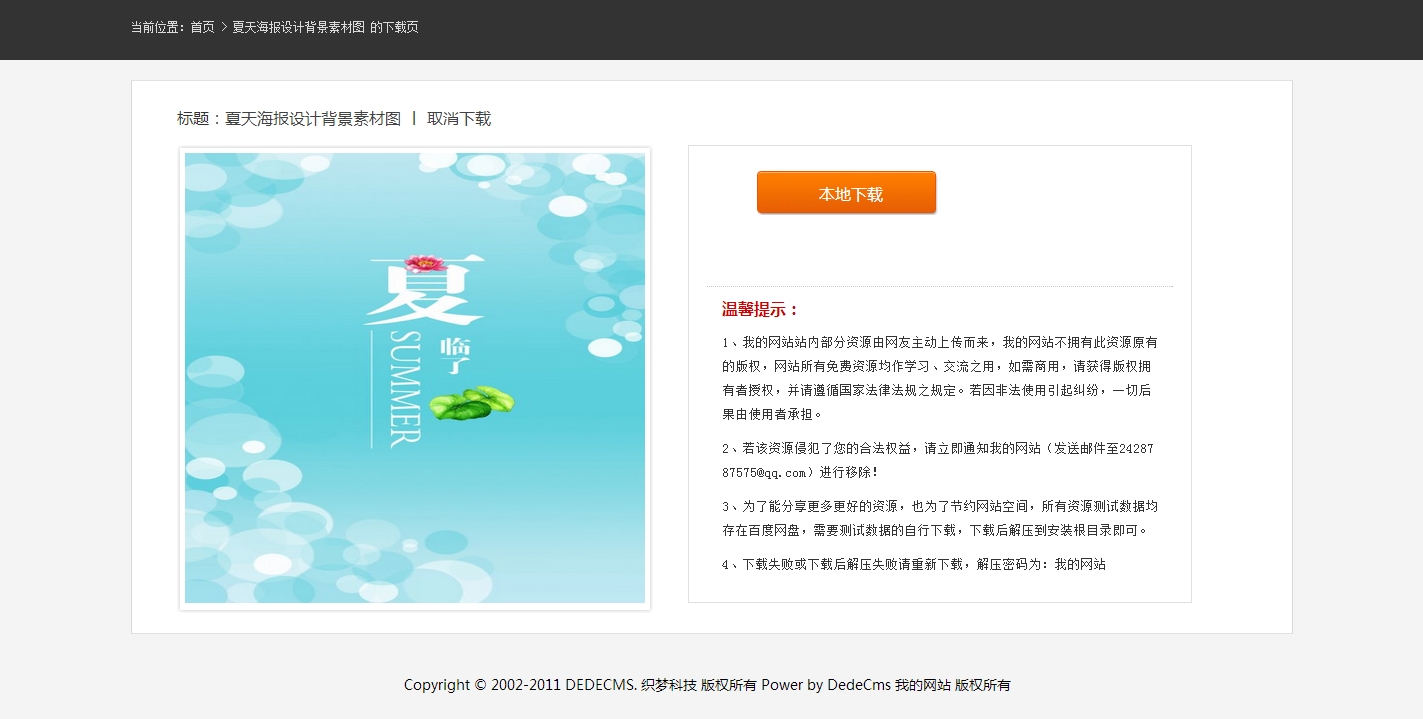Click tip 4 about the unzip password
The image size is (1423, 719).
coord(913,565)
